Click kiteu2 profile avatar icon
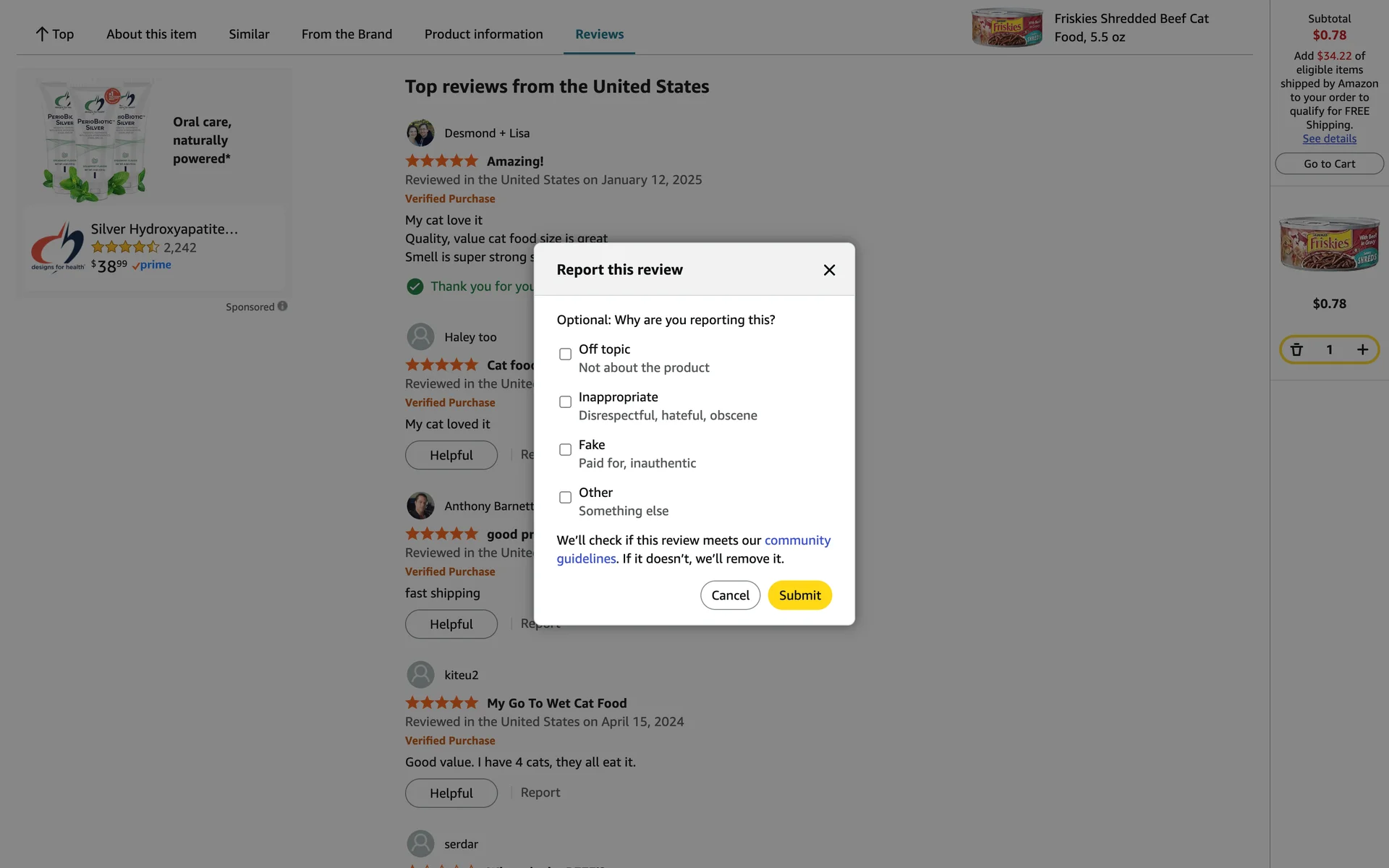Screen dimensions: 1389x868 click(420, 675)
